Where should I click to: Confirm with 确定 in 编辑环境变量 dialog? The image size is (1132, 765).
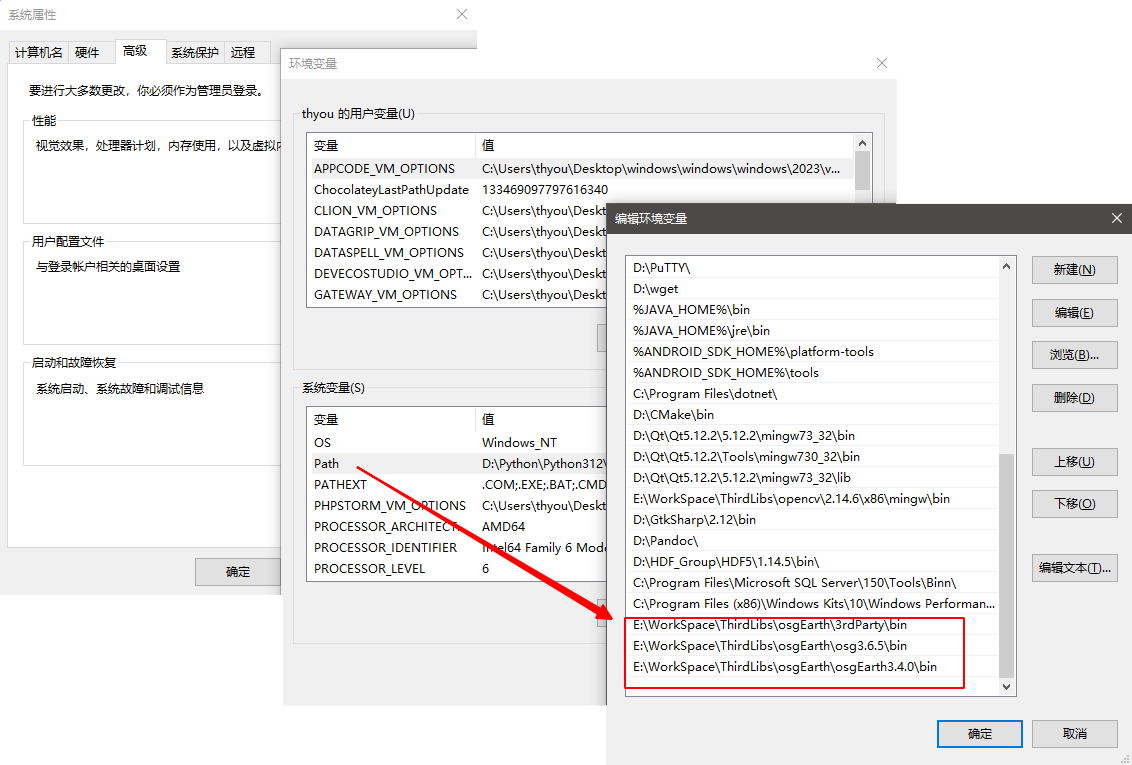tap(979, 734)
